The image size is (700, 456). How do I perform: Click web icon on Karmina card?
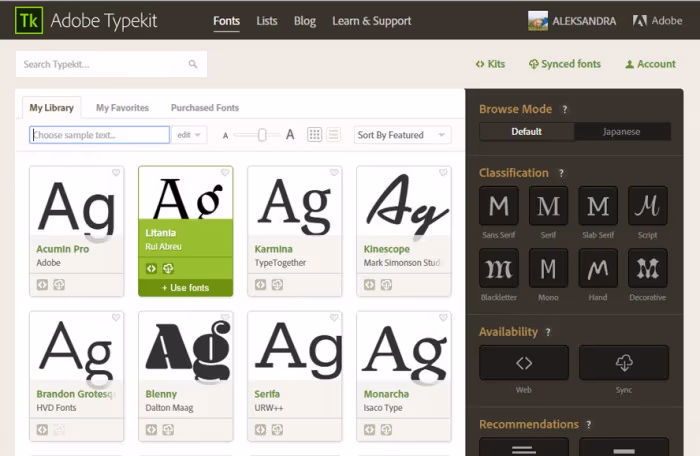pyautogui.click(x=260, y=284)
